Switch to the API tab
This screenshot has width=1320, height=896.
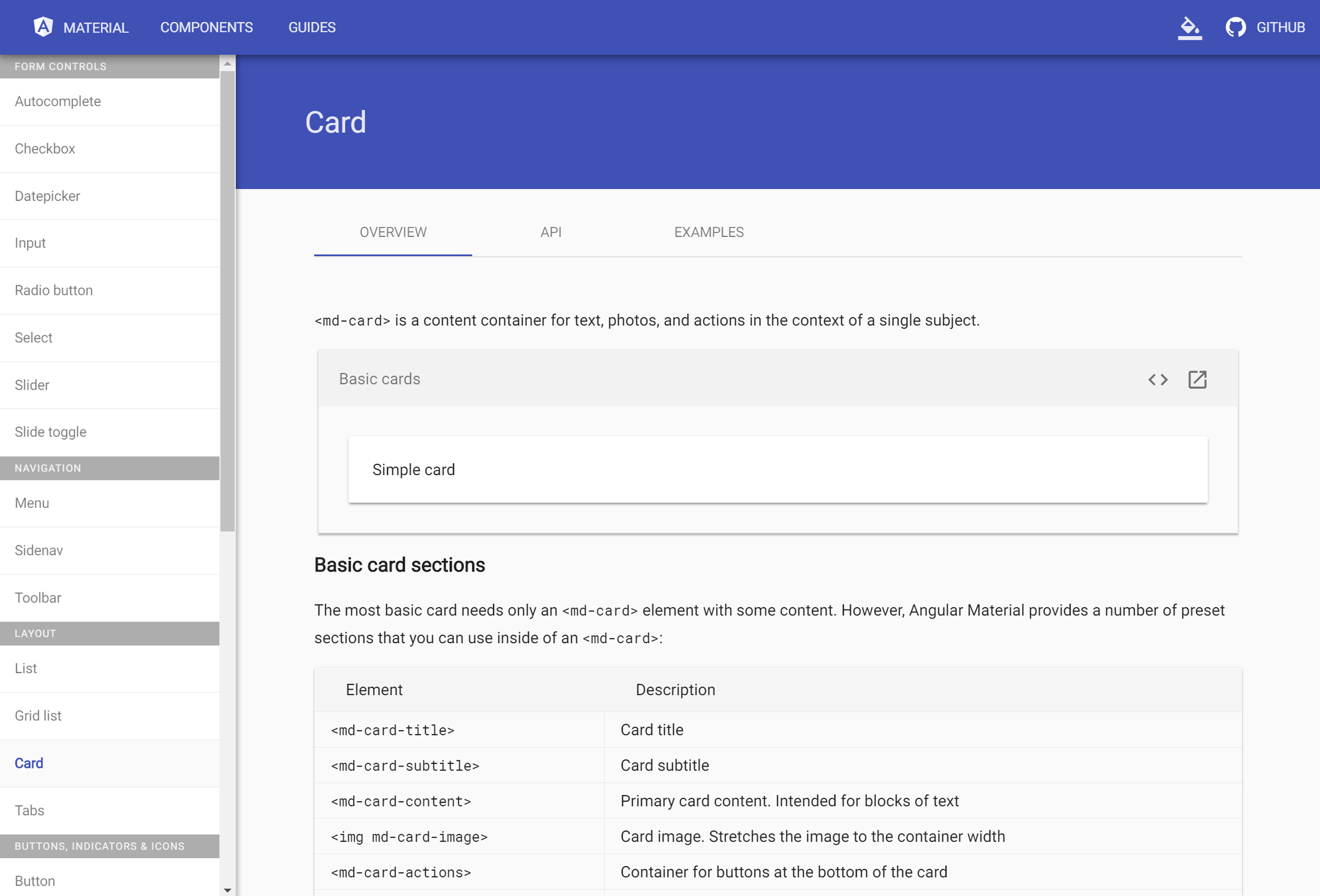point(550,232)
